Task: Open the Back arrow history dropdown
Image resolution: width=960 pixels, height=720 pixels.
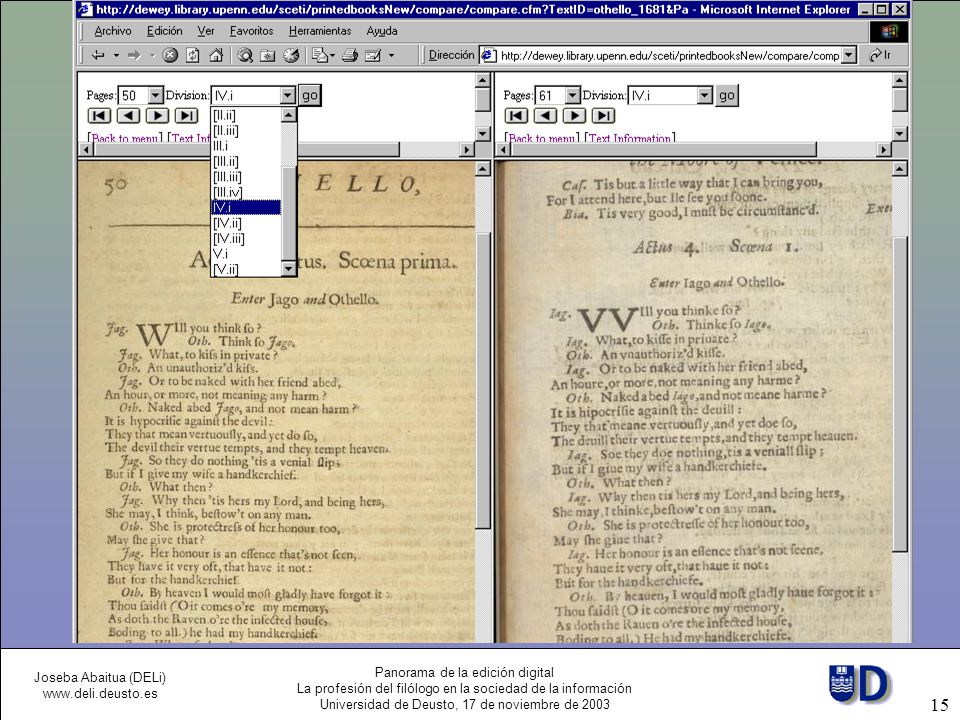Action: (116, 56)
